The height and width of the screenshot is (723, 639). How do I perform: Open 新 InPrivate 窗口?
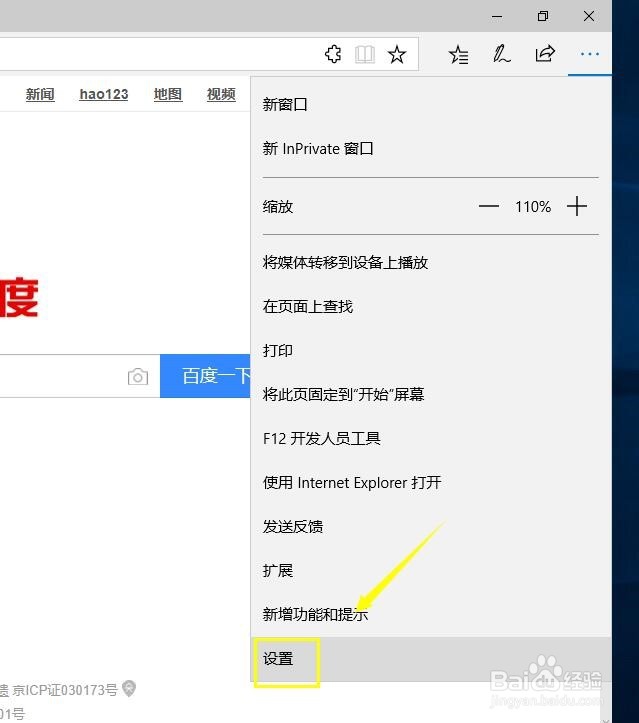431,148
